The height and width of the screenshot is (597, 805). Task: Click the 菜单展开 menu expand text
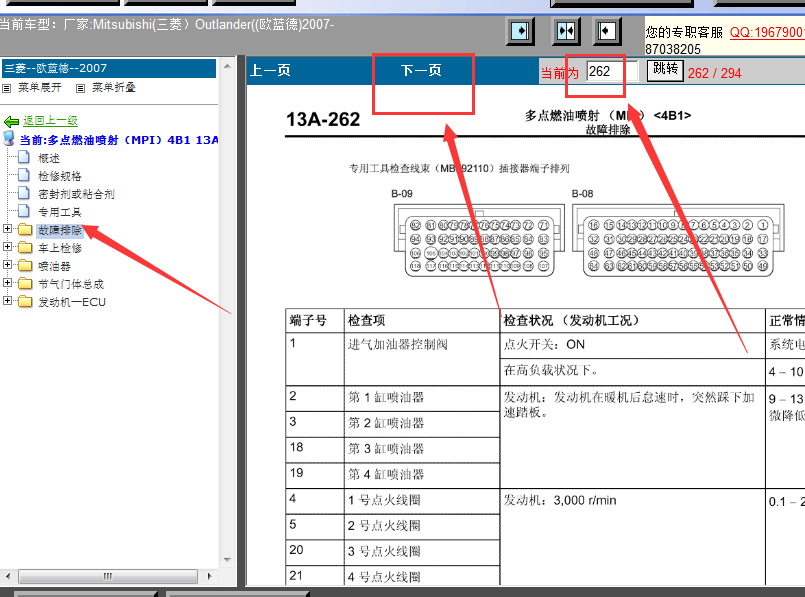click(x=40, y=87)
